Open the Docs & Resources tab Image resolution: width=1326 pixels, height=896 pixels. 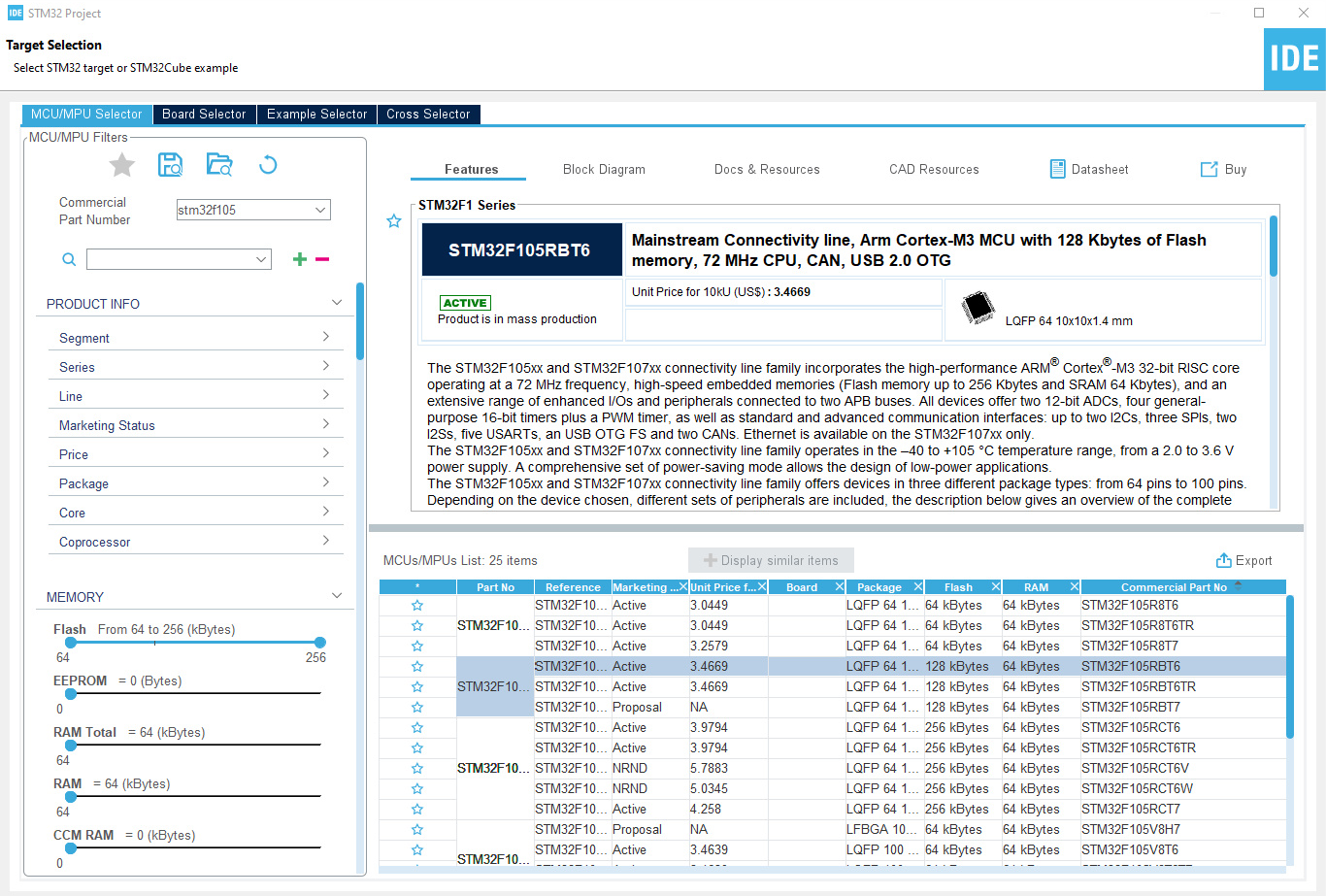tap(767, 169)
